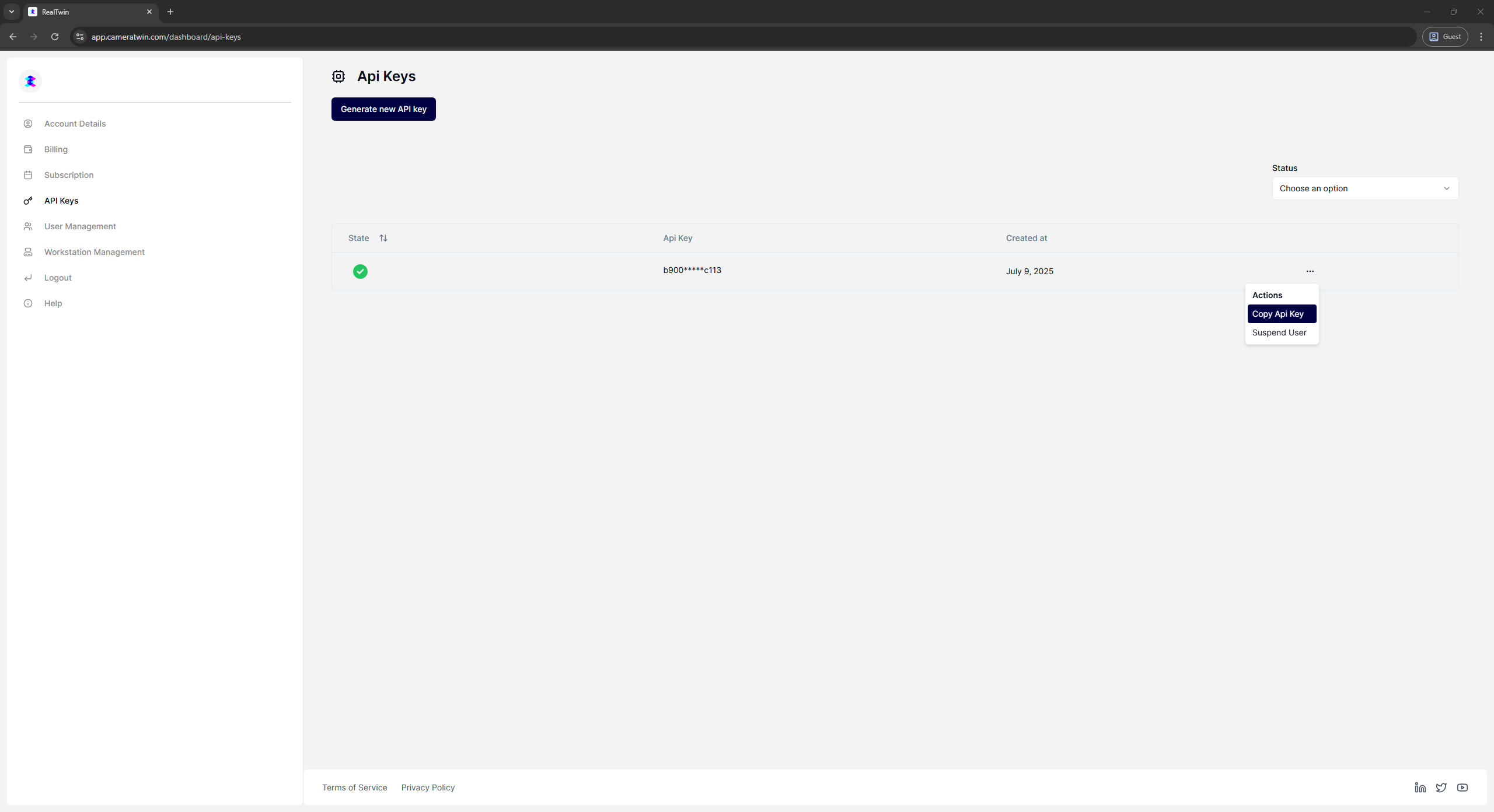Select Copy Api Key from Actions menu

[1281, 314]
